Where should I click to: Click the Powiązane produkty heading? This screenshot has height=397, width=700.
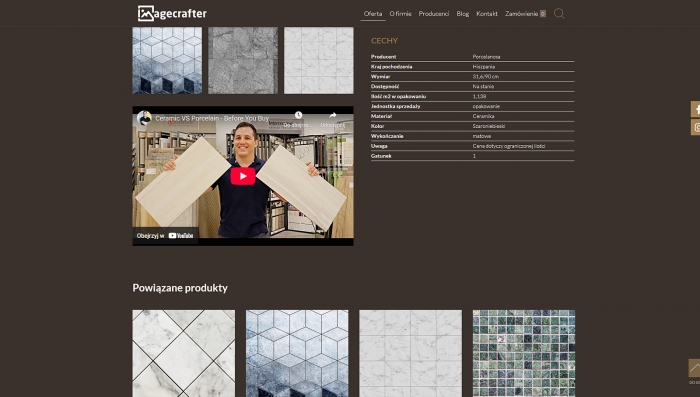180,288
